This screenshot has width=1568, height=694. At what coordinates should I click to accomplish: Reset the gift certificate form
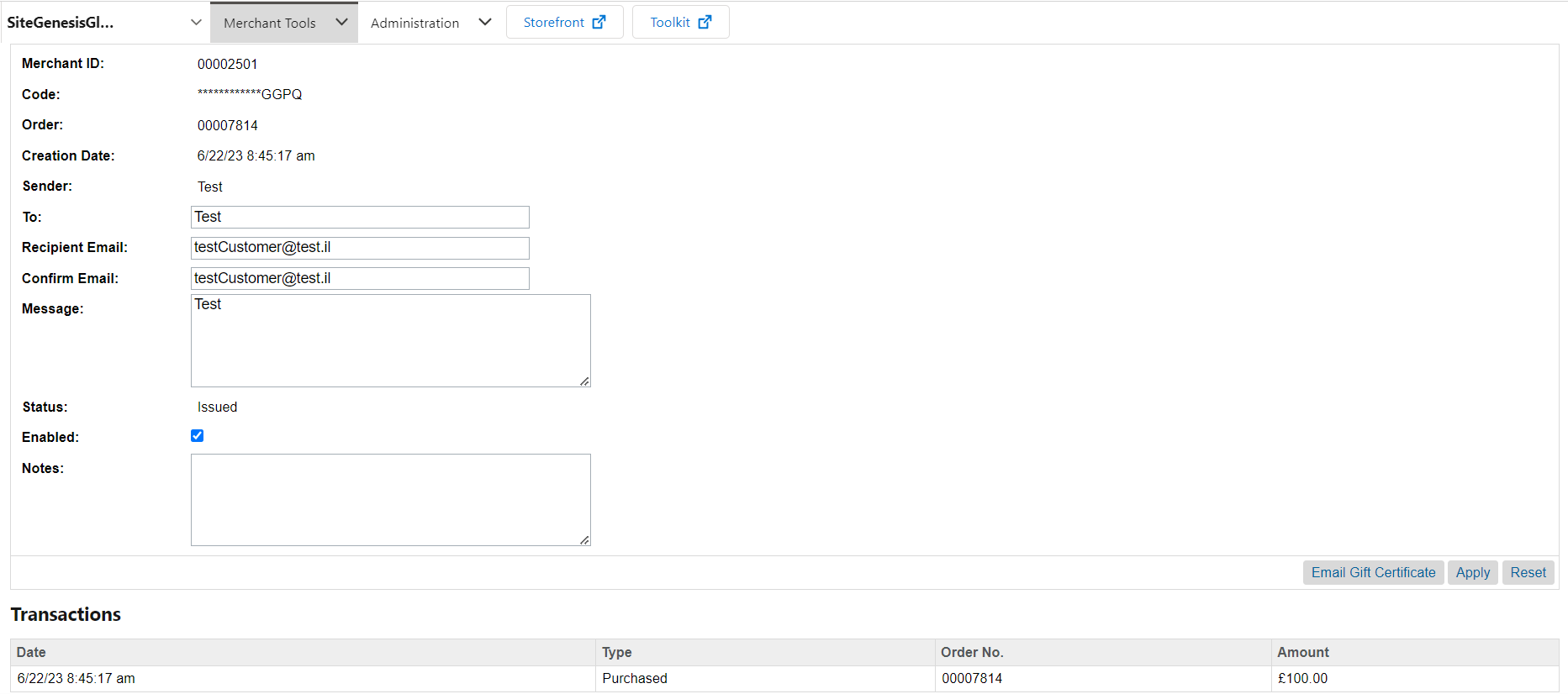(1528, 573)
